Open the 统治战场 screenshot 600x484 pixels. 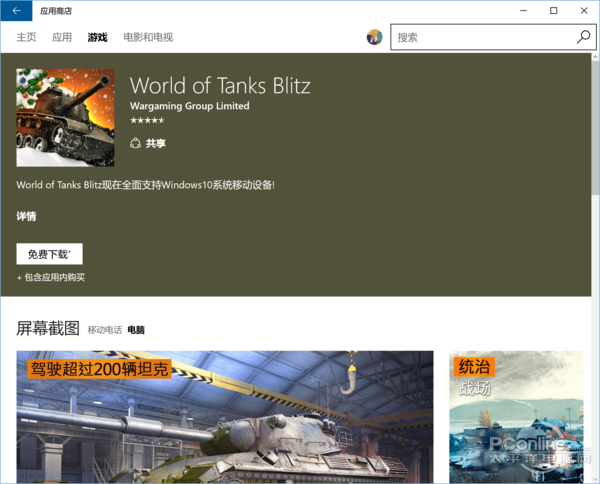[x=516, y=417]
